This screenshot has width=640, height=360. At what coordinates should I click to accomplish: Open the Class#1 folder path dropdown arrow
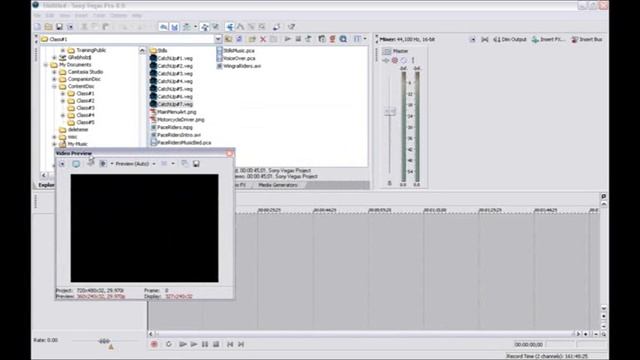point(218,39)
